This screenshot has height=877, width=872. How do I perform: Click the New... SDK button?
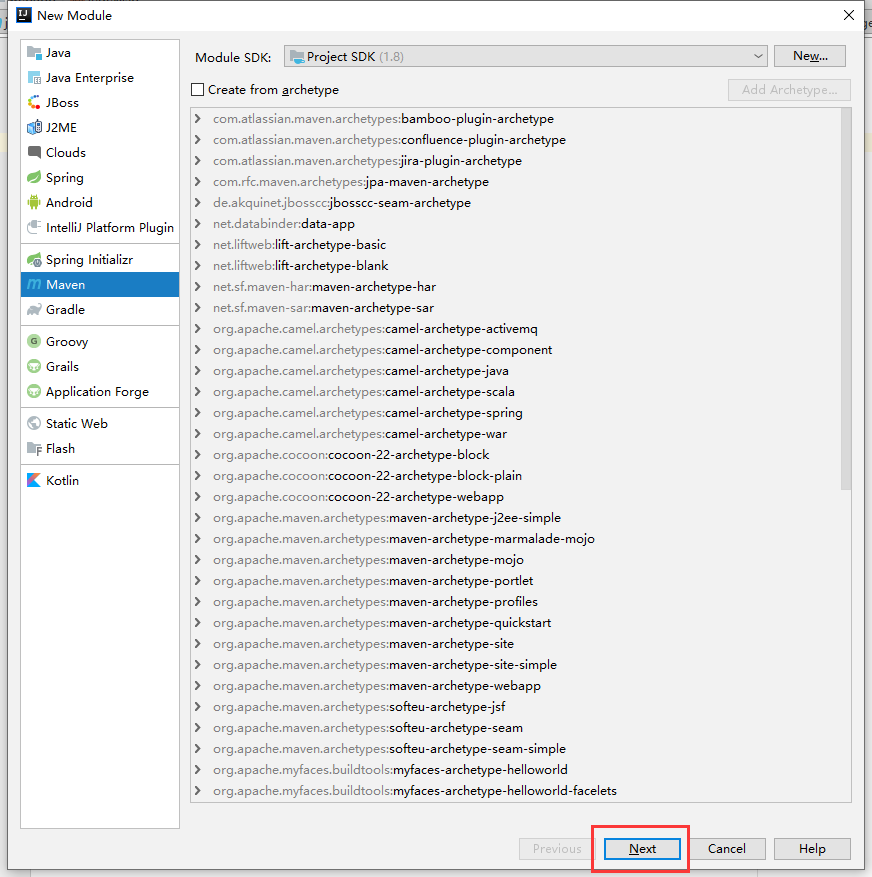click(810, 57)
